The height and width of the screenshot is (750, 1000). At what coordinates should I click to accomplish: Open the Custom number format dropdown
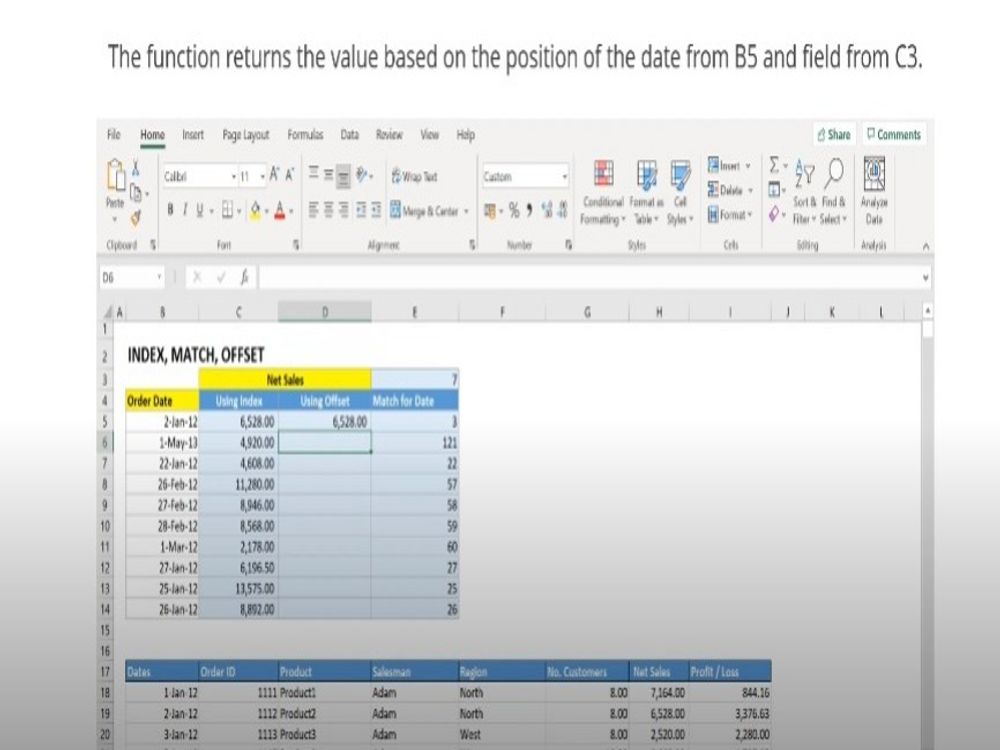tap(564, 177)
